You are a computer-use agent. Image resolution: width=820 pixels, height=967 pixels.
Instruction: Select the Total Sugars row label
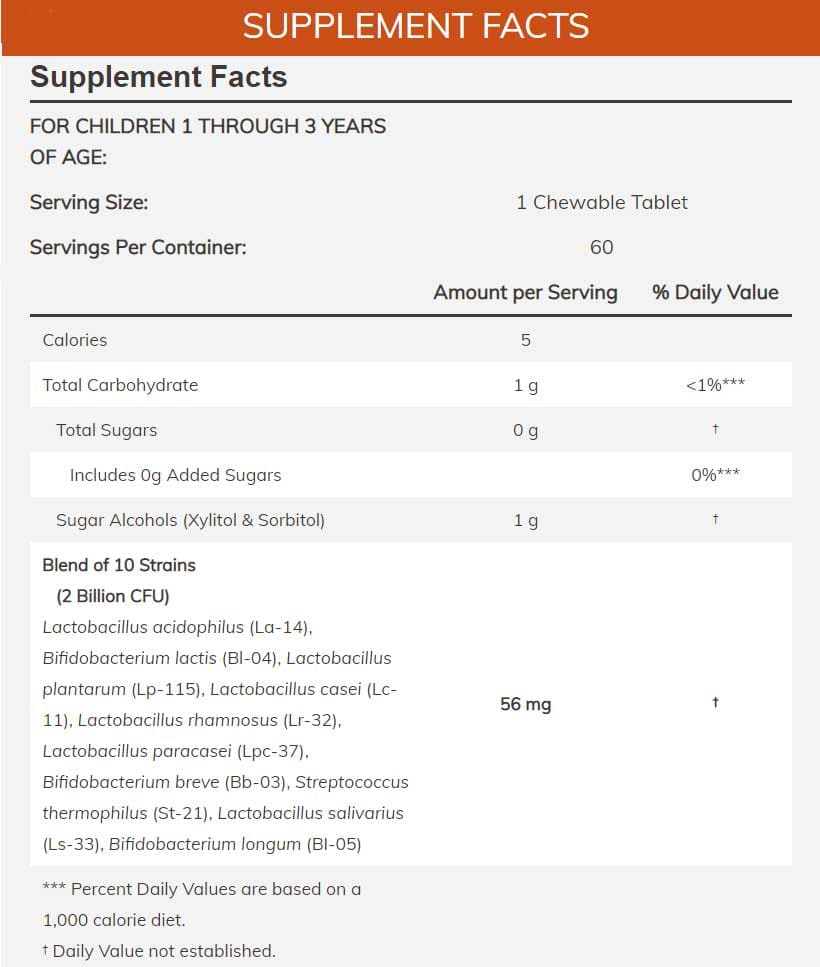(x=107, y=430)
